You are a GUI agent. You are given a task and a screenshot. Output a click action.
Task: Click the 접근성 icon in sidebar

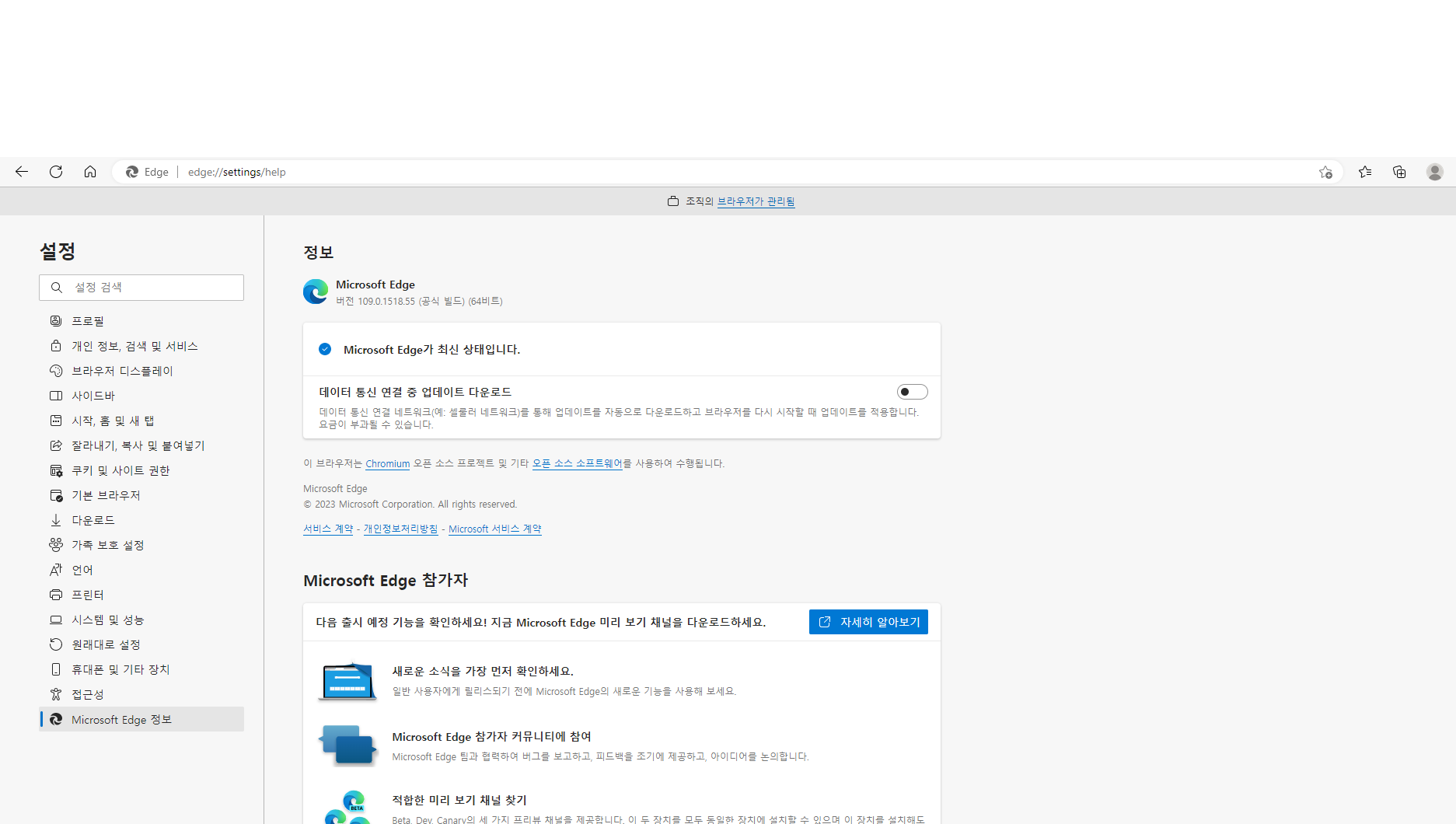56,694
